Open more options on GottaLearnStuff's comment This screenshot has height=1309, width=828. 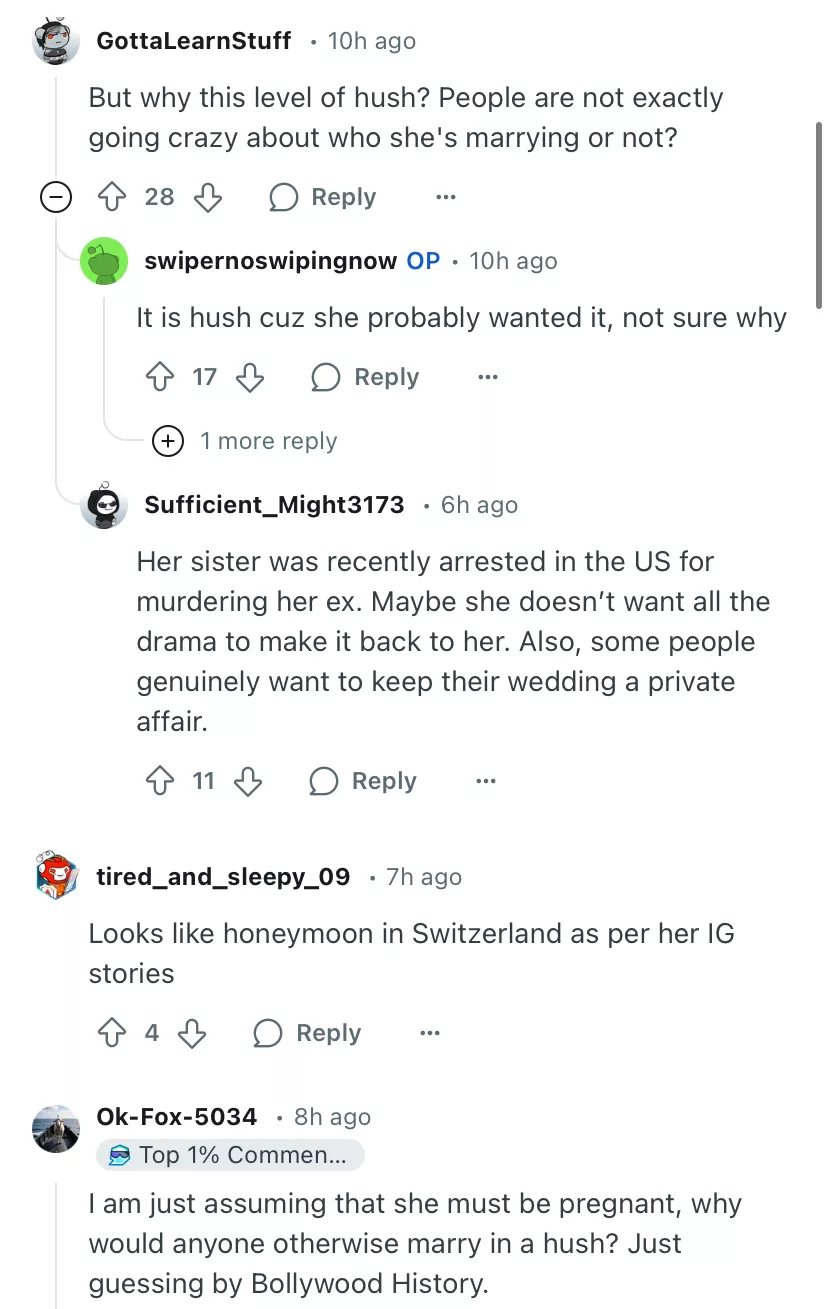[446, 197]
